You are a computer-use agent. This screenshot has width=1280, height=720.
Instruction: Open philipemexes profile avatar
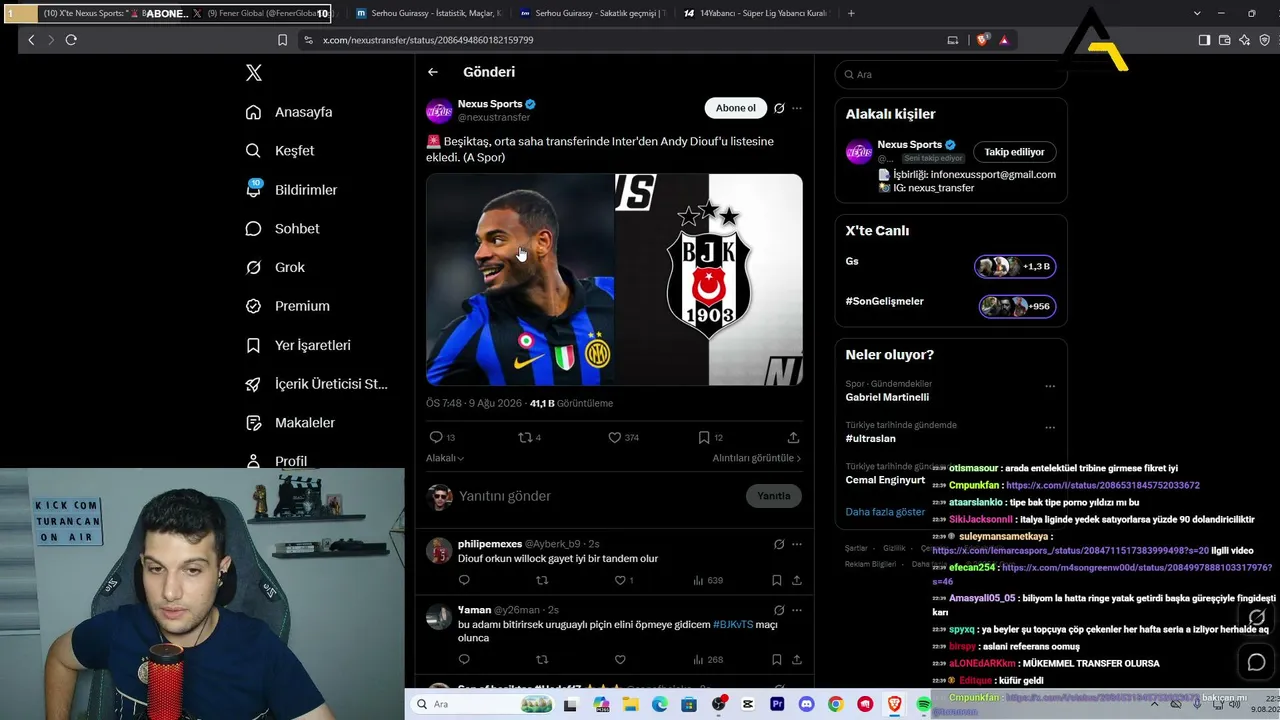pyautogui.click(x=439, y=550)
